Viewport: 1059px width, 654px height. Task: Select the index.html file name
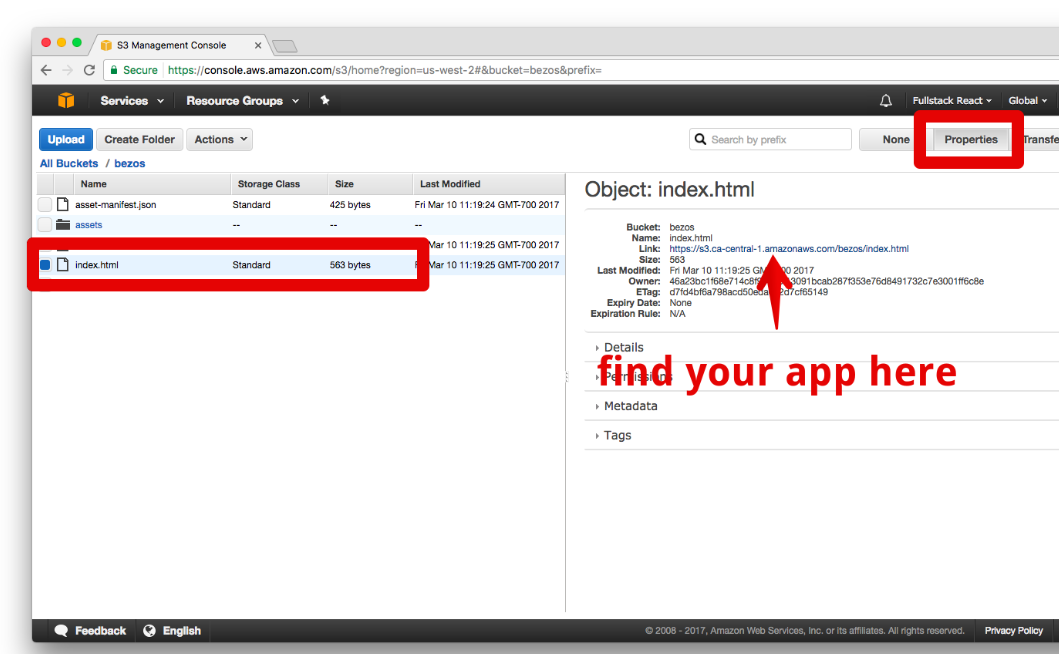[x=97, y=265]
